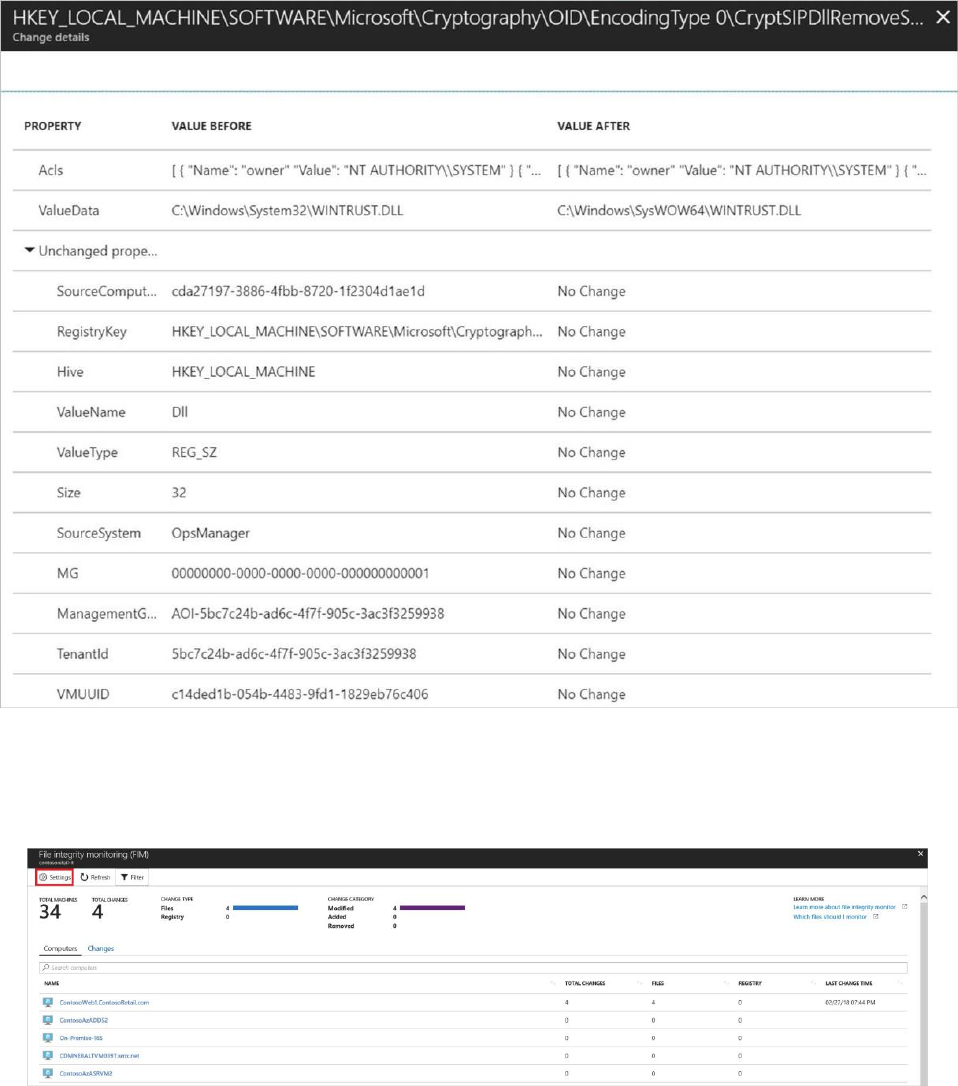Image resolution: width=958 pixels, height=1086 pixels.
Task: Click the OpsManager value
Action: 211,533
